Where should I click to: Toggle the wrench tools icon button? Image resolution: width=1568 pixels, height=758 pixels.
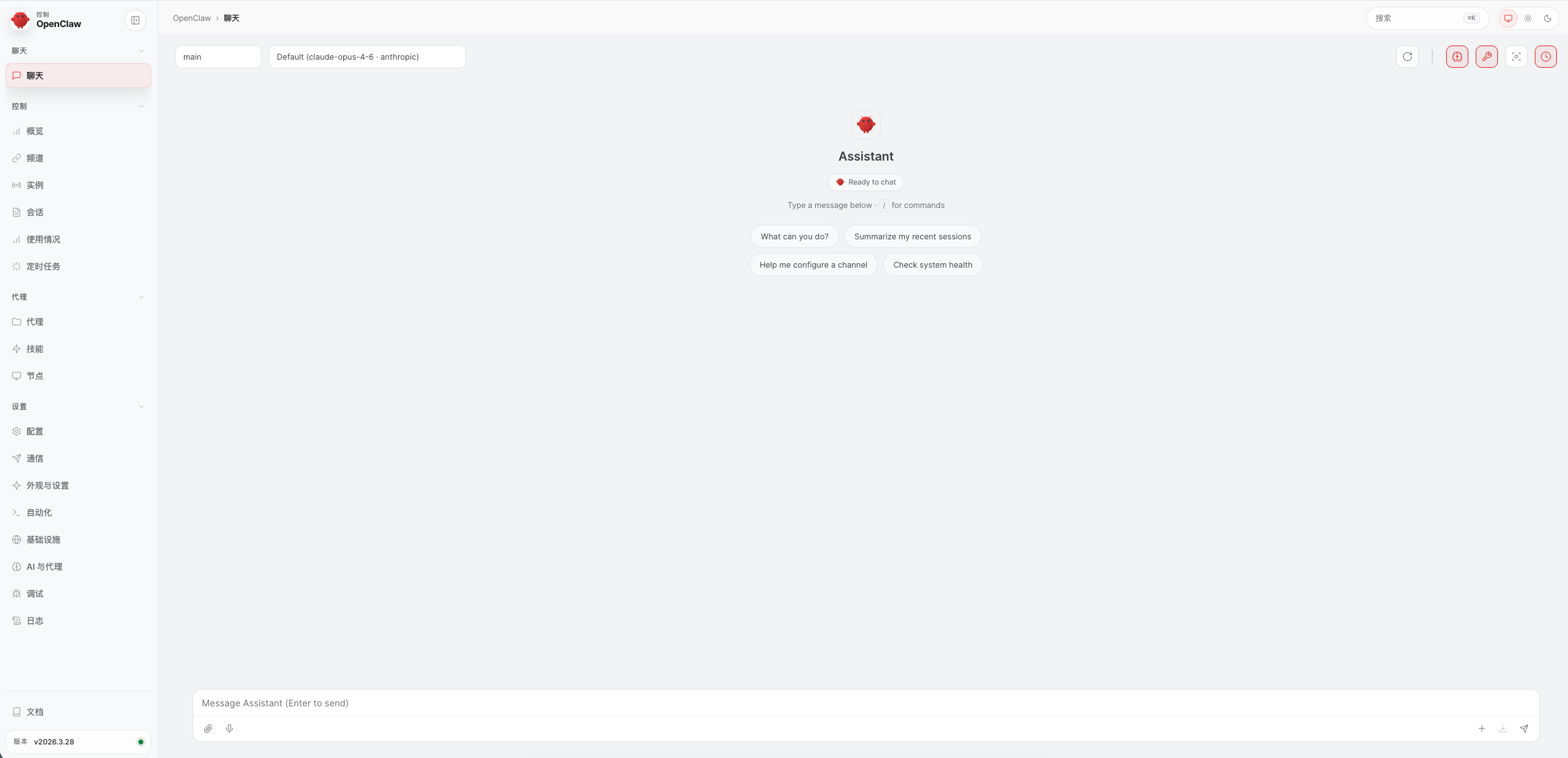click(x=1486, y=57)
